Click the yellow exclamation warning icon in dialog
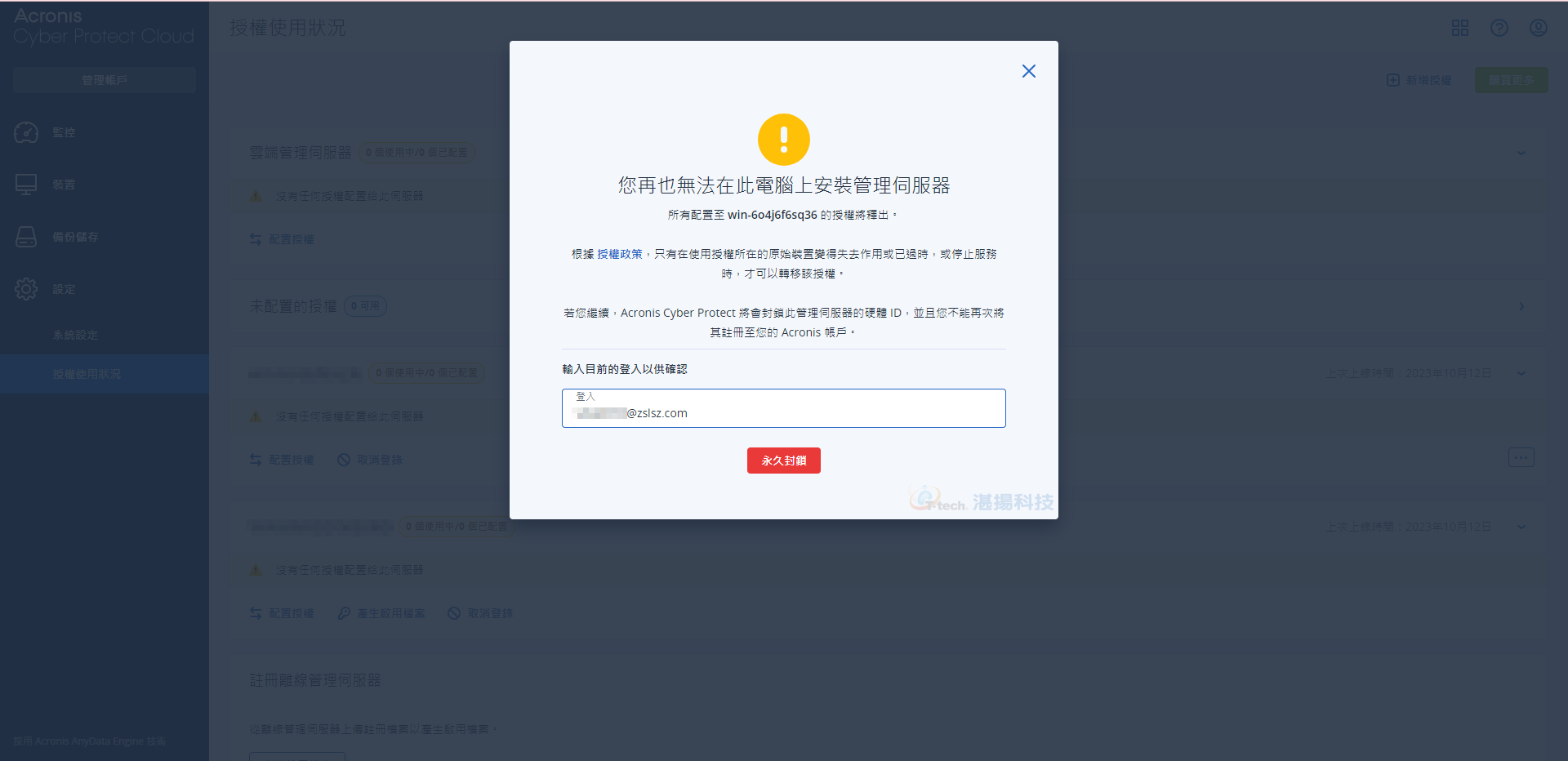Viewport: 1568px width, 761px height. pyautogui.click(x=784, y=140)
